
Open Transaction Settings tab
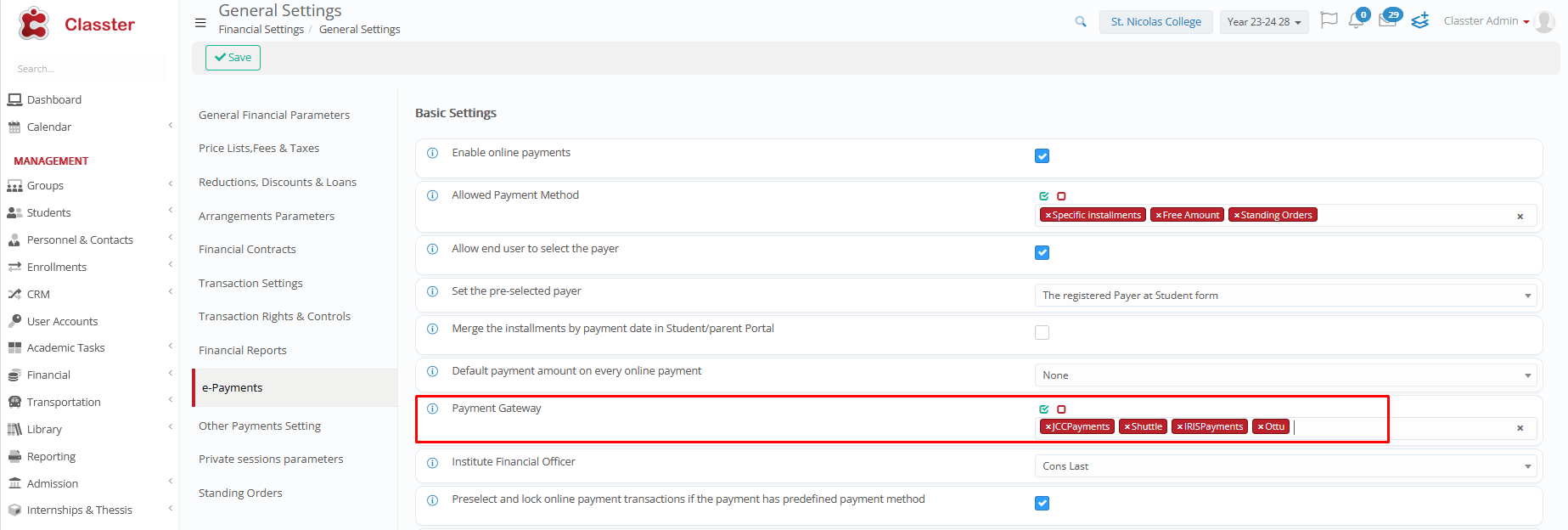(x=250, y=284)
